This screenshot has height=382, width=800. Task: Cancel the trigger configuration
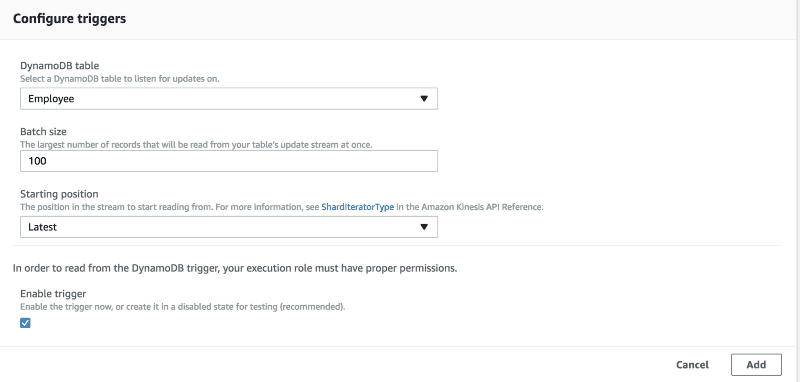click(x=692, y=365)
